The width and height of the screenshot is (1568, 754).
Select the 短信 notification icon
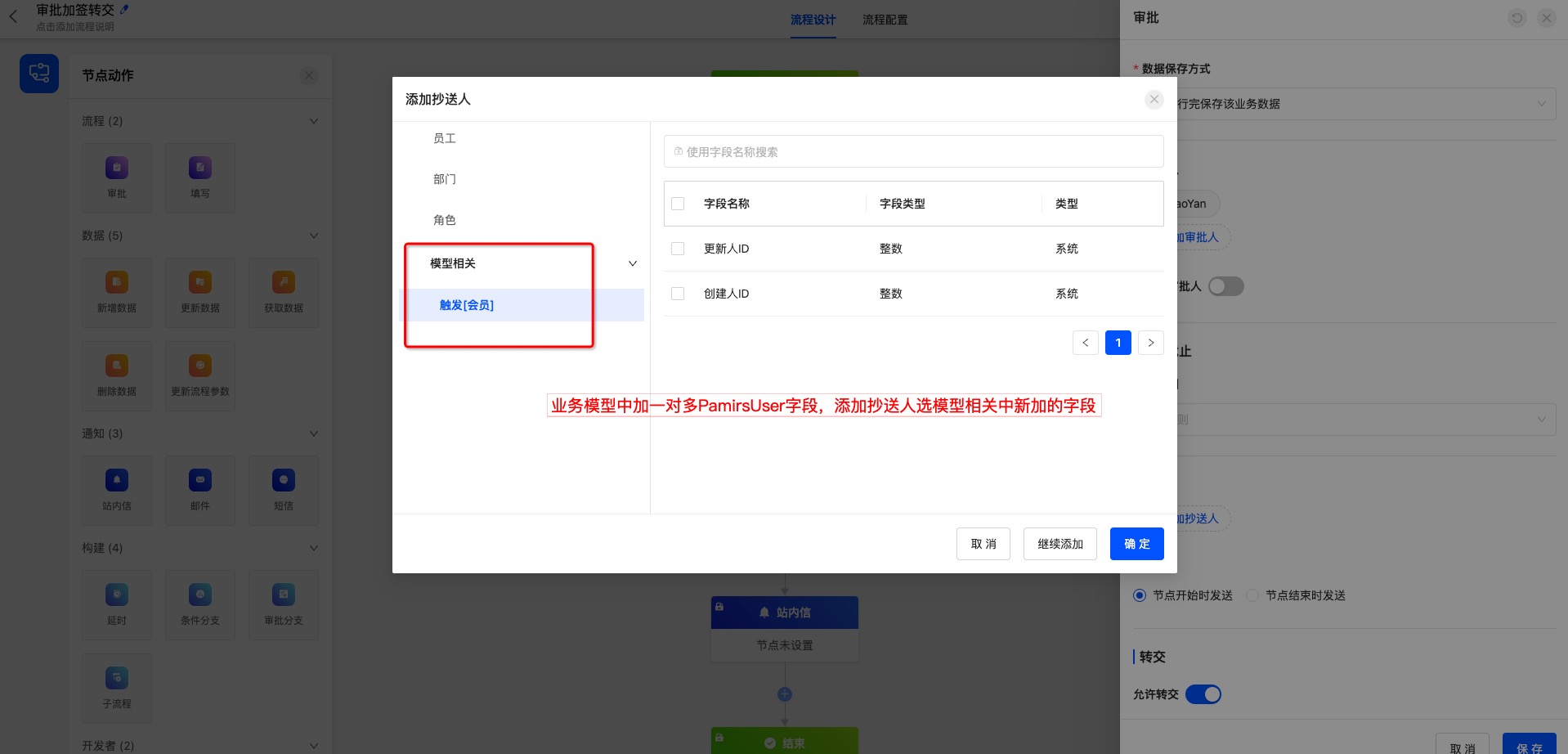[x=284, y=480]
